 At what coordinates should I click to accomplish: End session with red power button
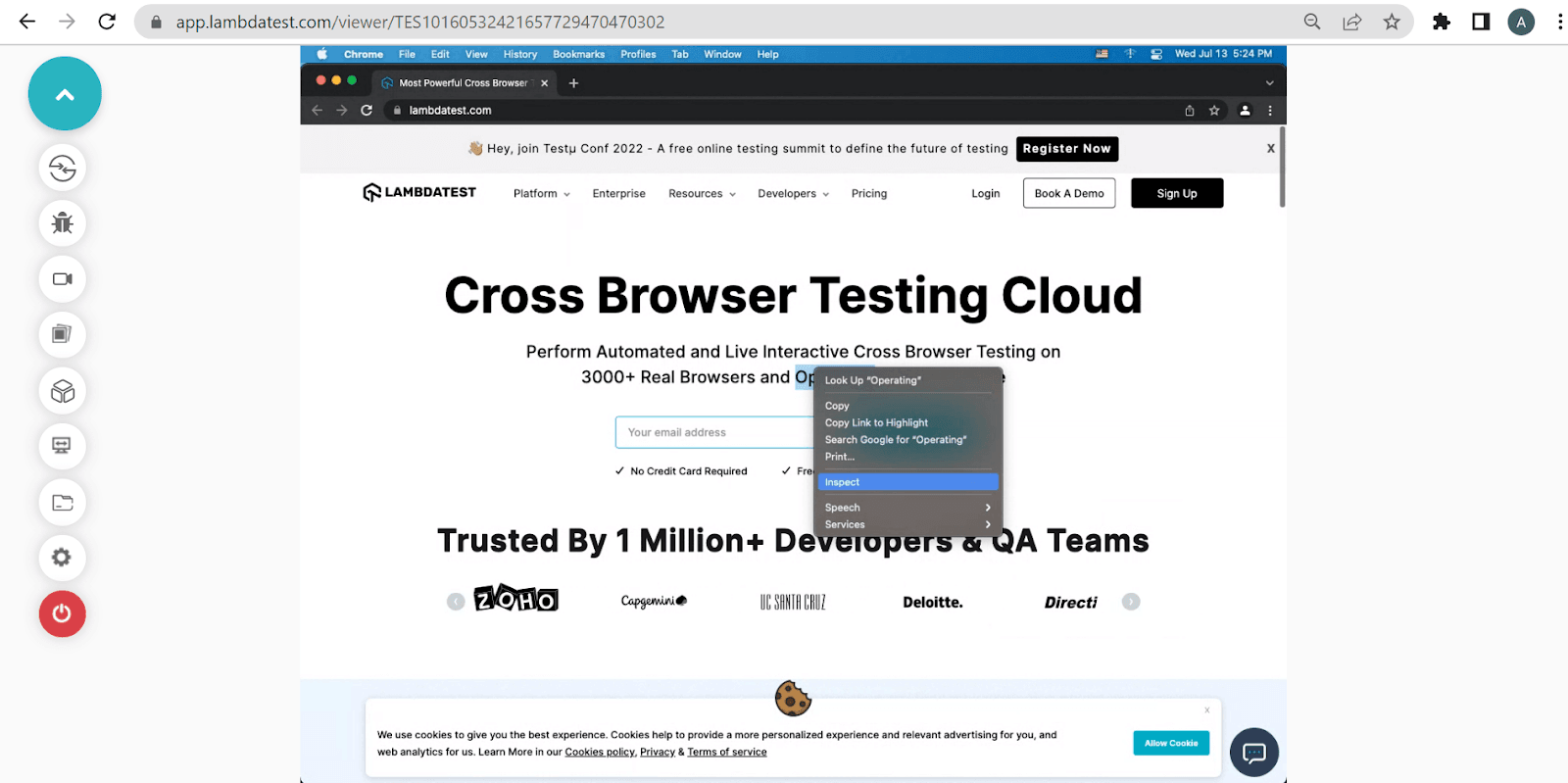pos(63,613)
